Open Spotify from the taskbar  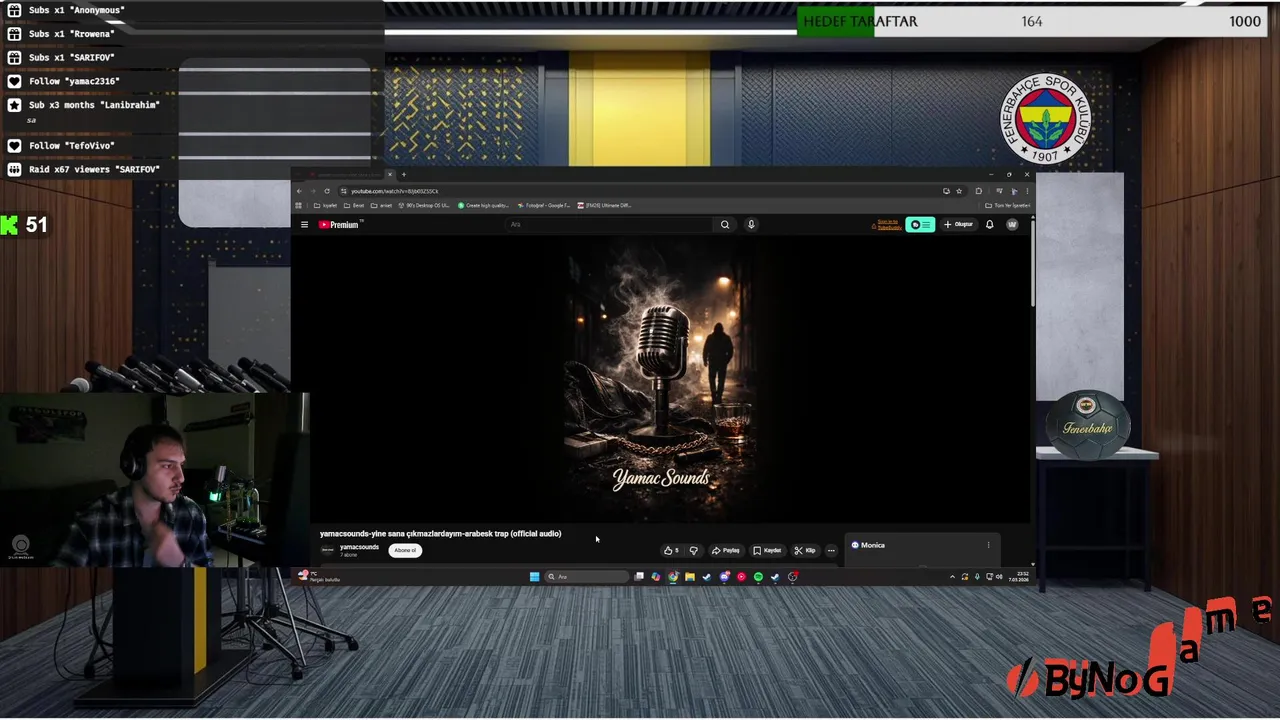pos(758,576)
